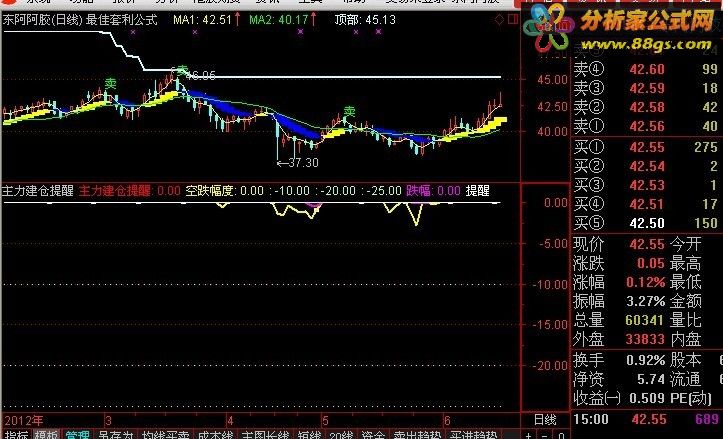Click the 卖④ price 42.60 row
Screen dimensions: 723x439
tap(646, 69)
